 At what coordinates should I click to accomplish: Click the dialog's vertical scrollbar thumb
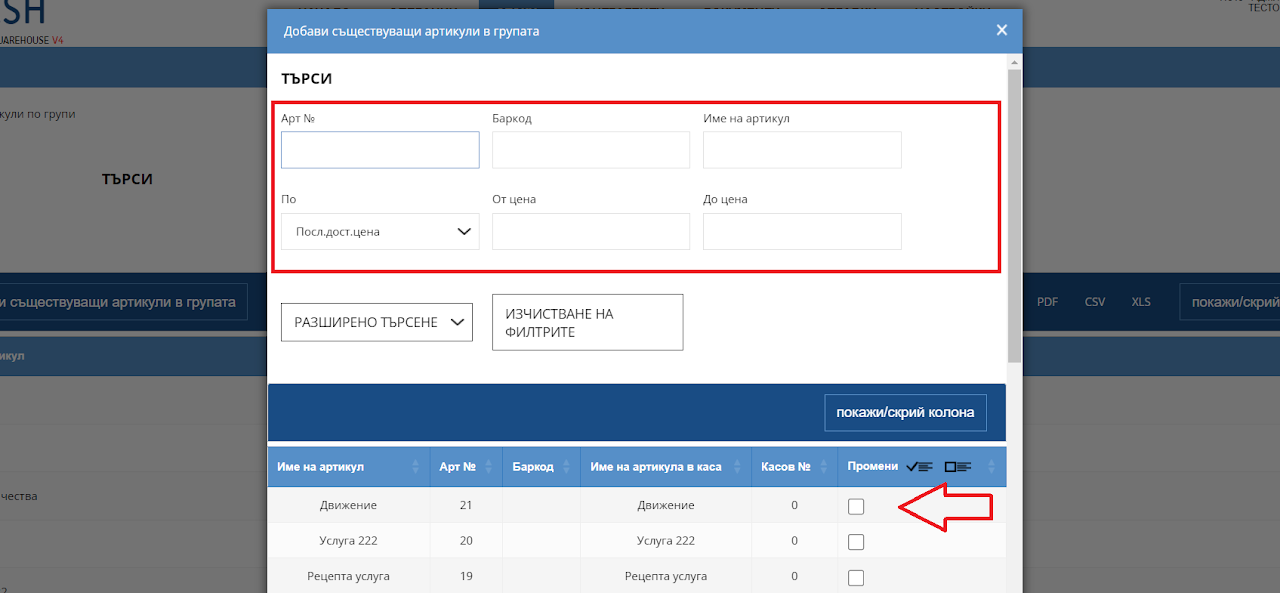point(1014,215)
